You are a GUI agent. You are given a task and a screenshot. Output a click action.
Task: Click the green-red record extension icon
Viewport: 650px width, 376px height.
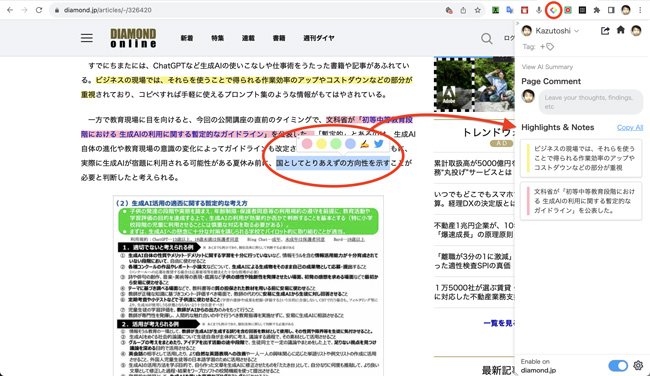click(568, 10)
